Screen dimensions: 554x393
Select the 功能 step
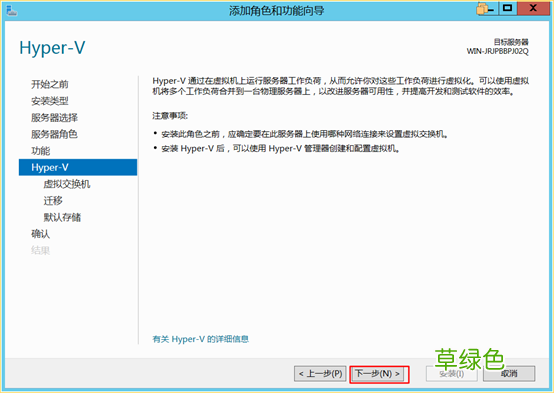pyautogui.click(x=41, y=151)
